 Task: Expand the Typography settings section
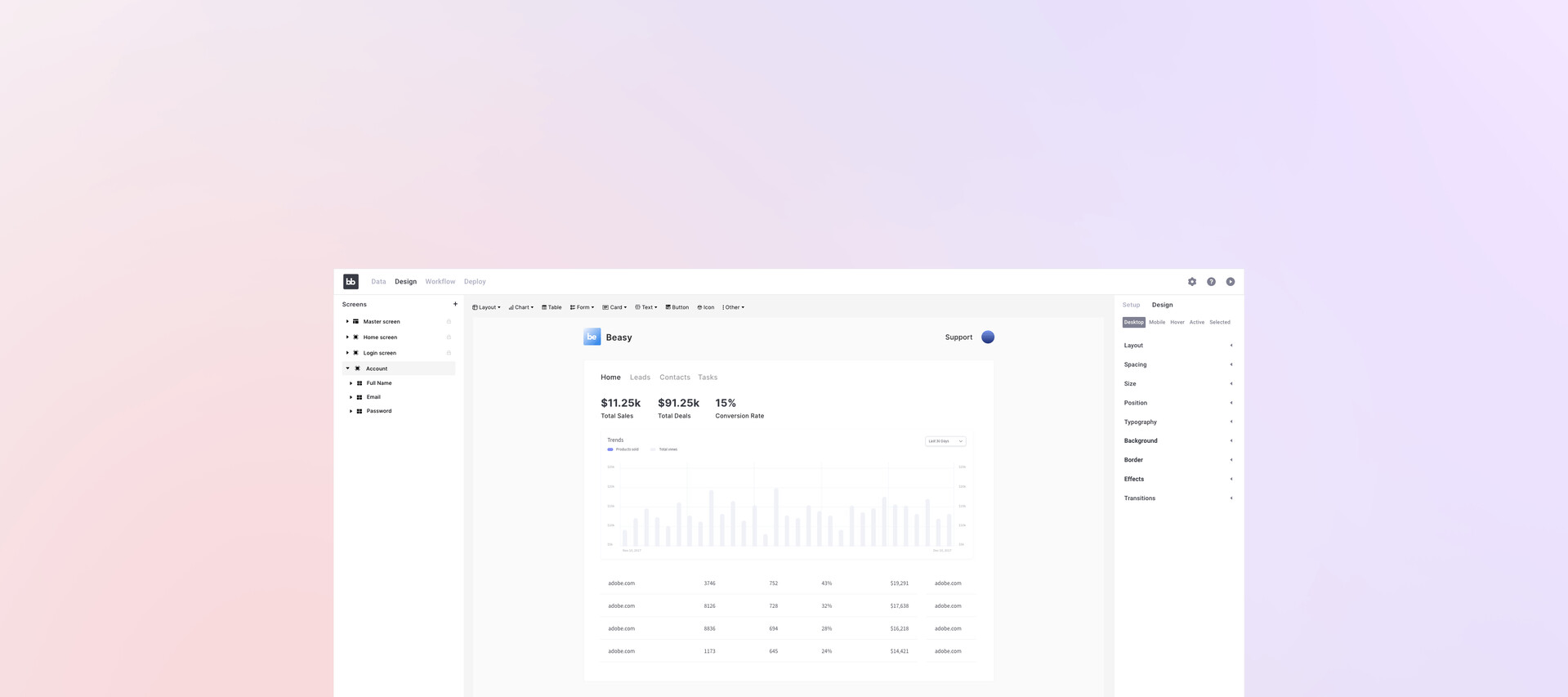1177,422
